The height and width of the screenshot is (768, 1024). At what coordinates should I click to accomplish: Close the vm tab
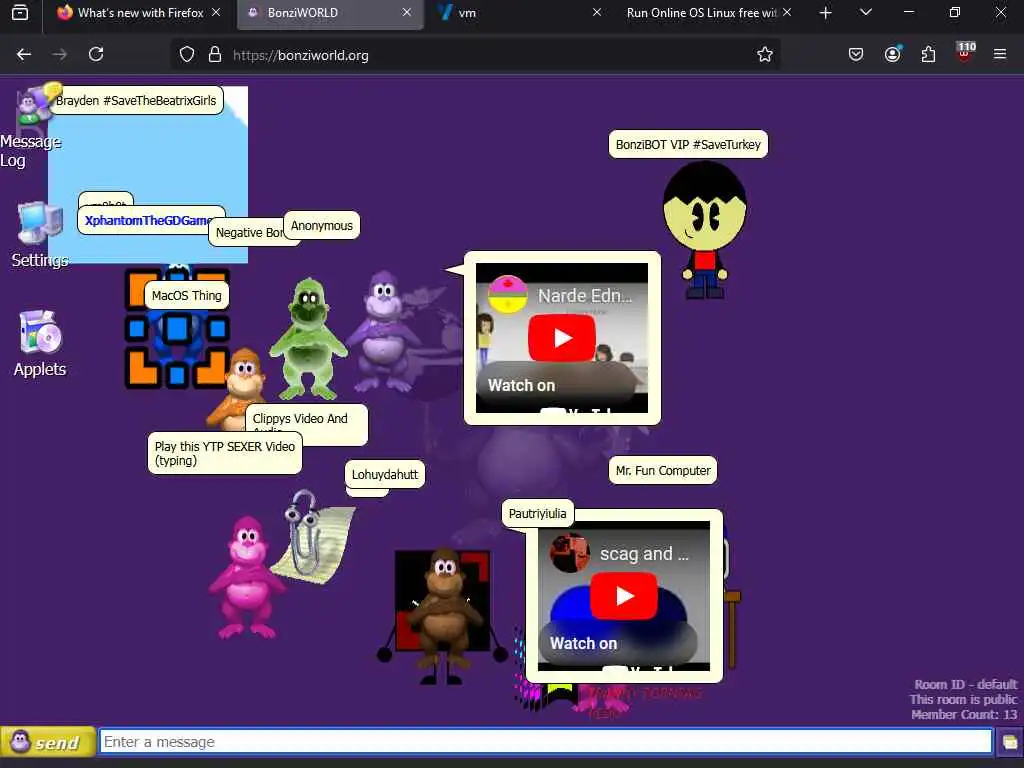(x=597, y=12)
